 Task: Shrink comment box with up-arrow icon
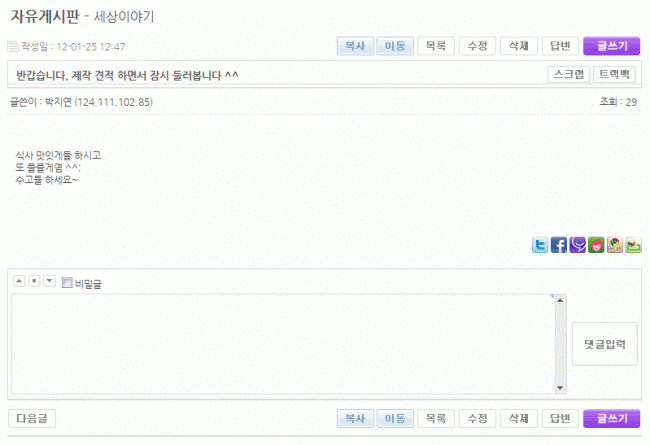19,281
